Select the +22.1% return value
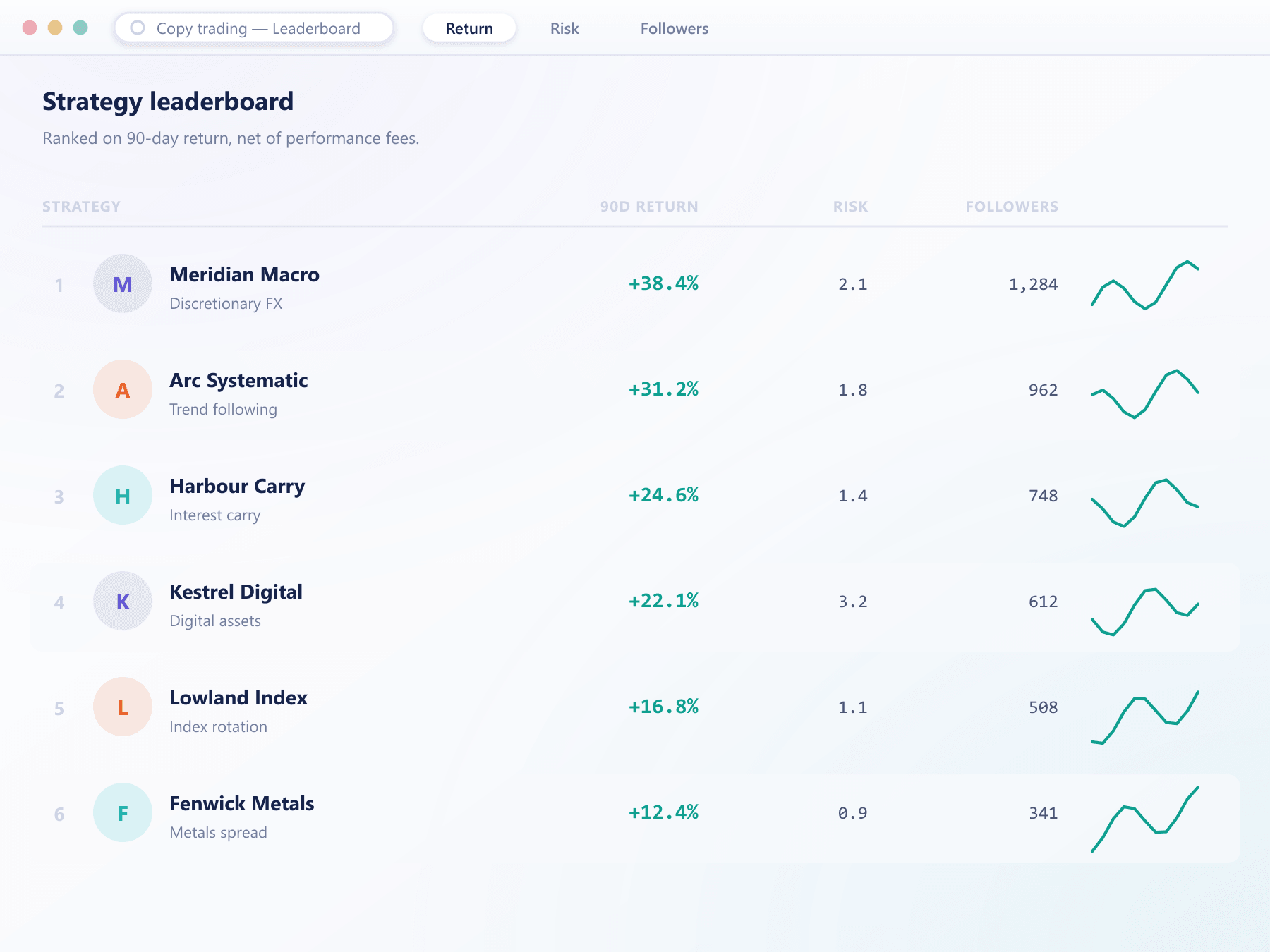 [x=663, y=601]
